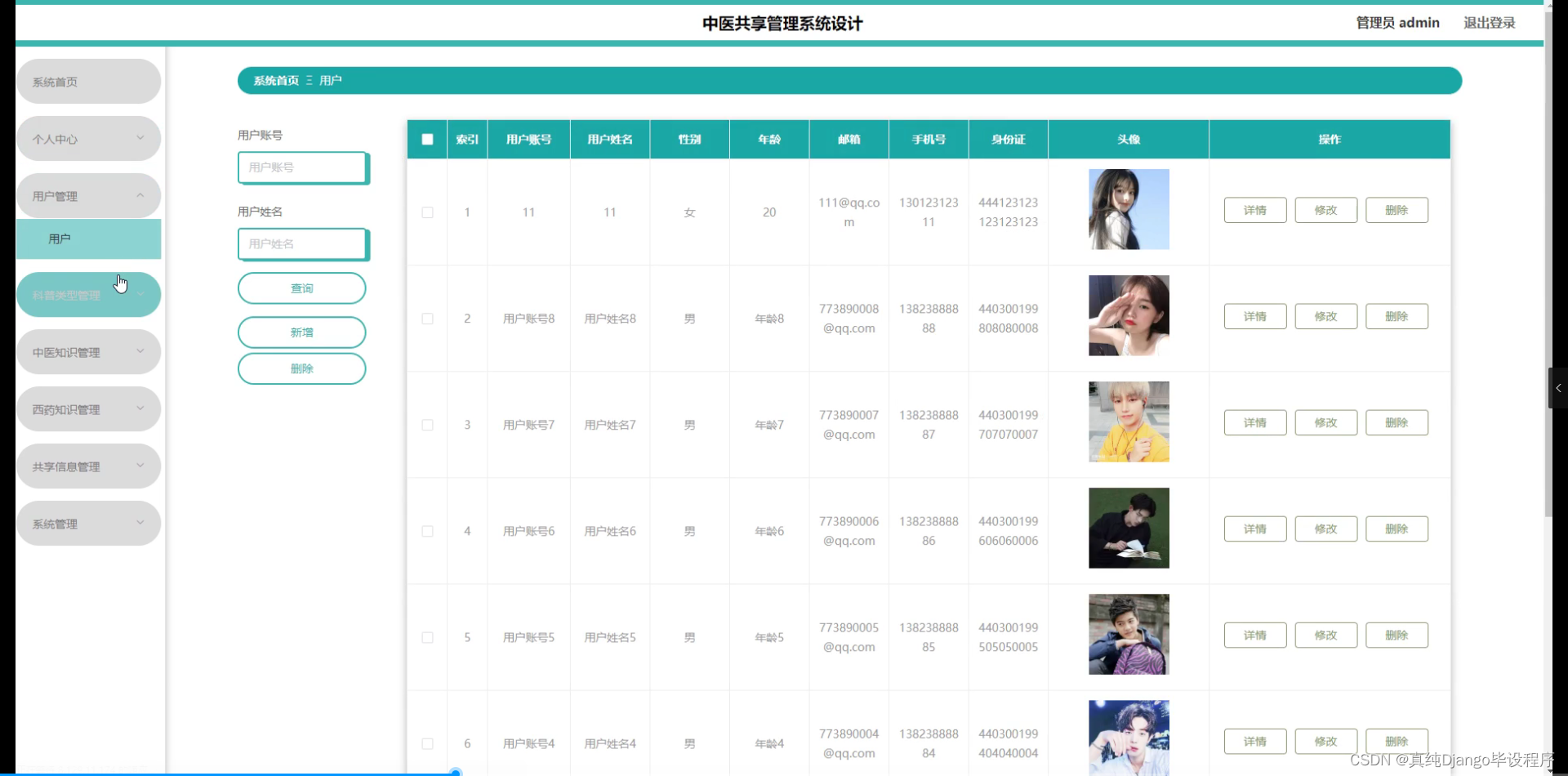Expand the 系统管理 sidebar section

[87, 523]
